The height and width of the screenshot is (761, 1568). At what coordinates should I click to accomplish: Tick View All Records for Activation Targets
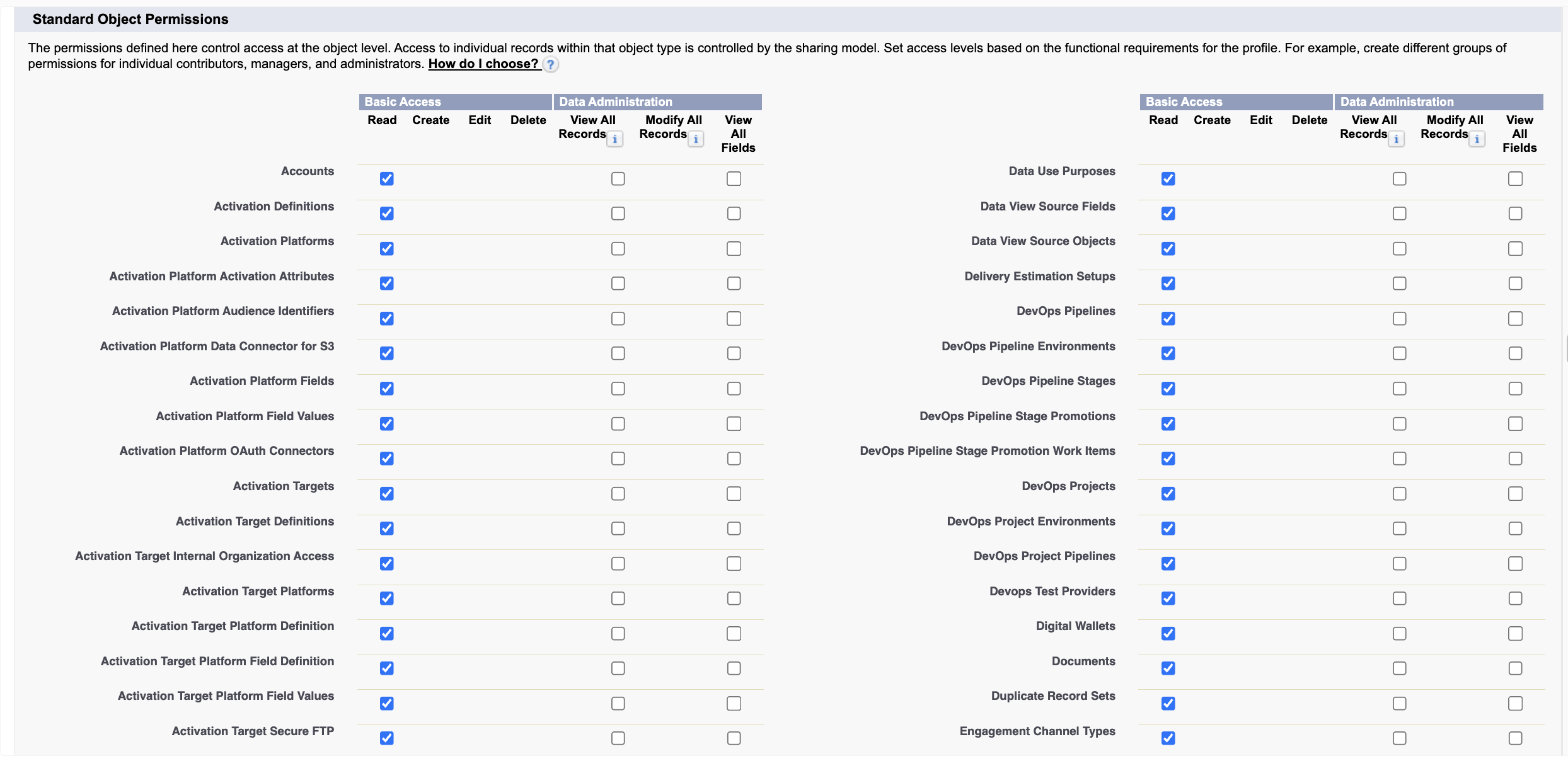point(618,494)
